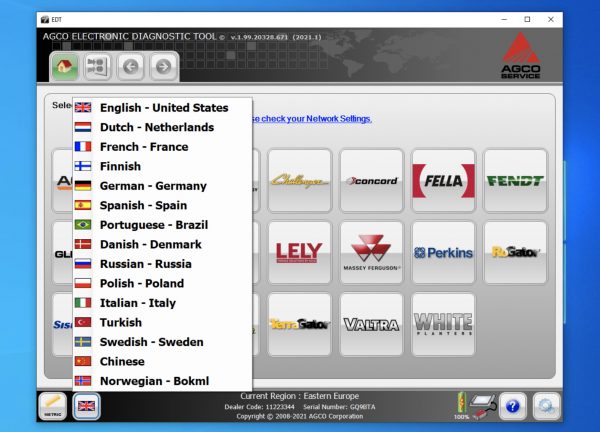
Task: Pick Russian - Russia language
Action: pyautogui.click(x=162, y=264)
